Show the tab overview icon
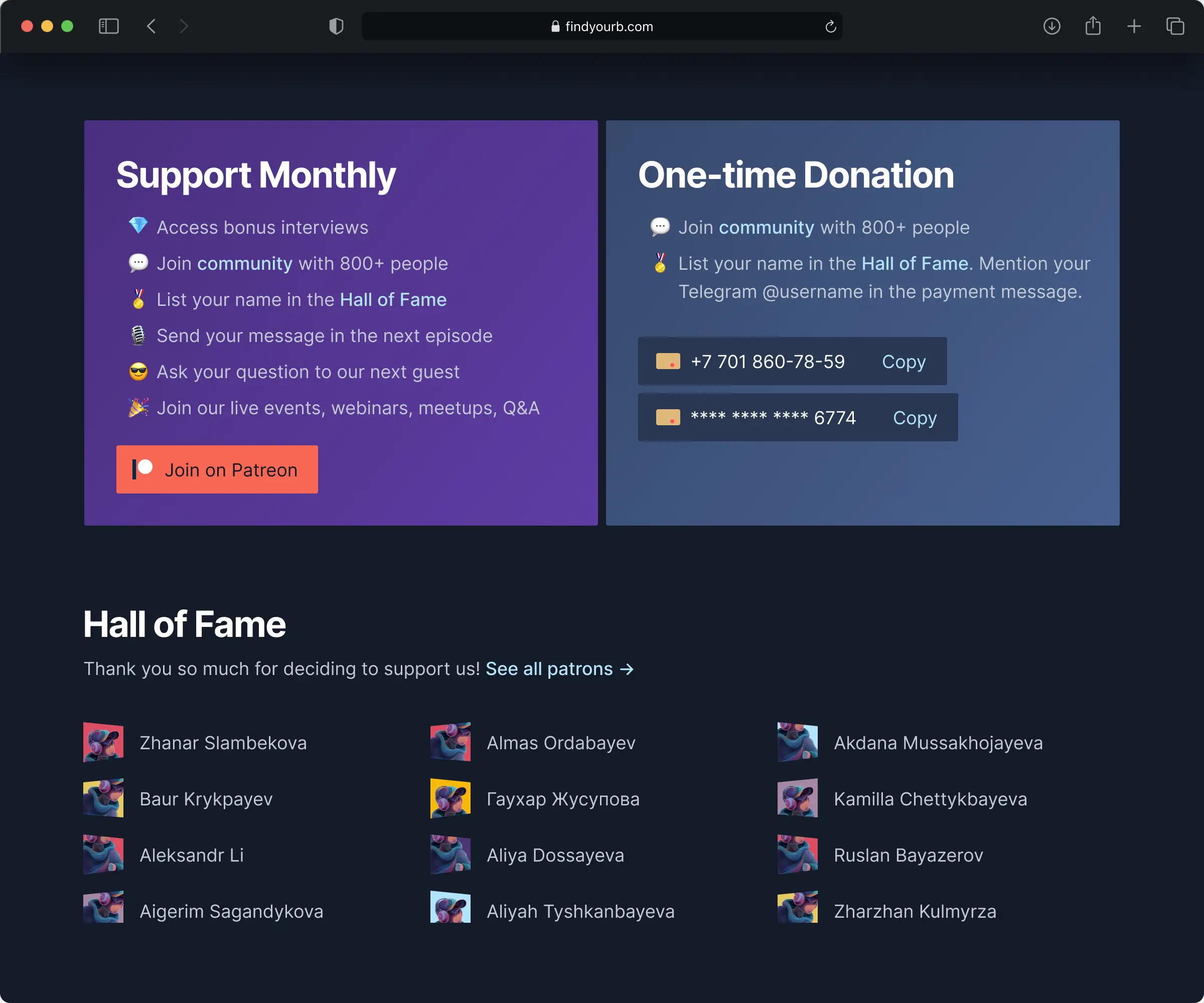The height and width of the screenshot is (1003, 1204). click(x=1174, y=27)
